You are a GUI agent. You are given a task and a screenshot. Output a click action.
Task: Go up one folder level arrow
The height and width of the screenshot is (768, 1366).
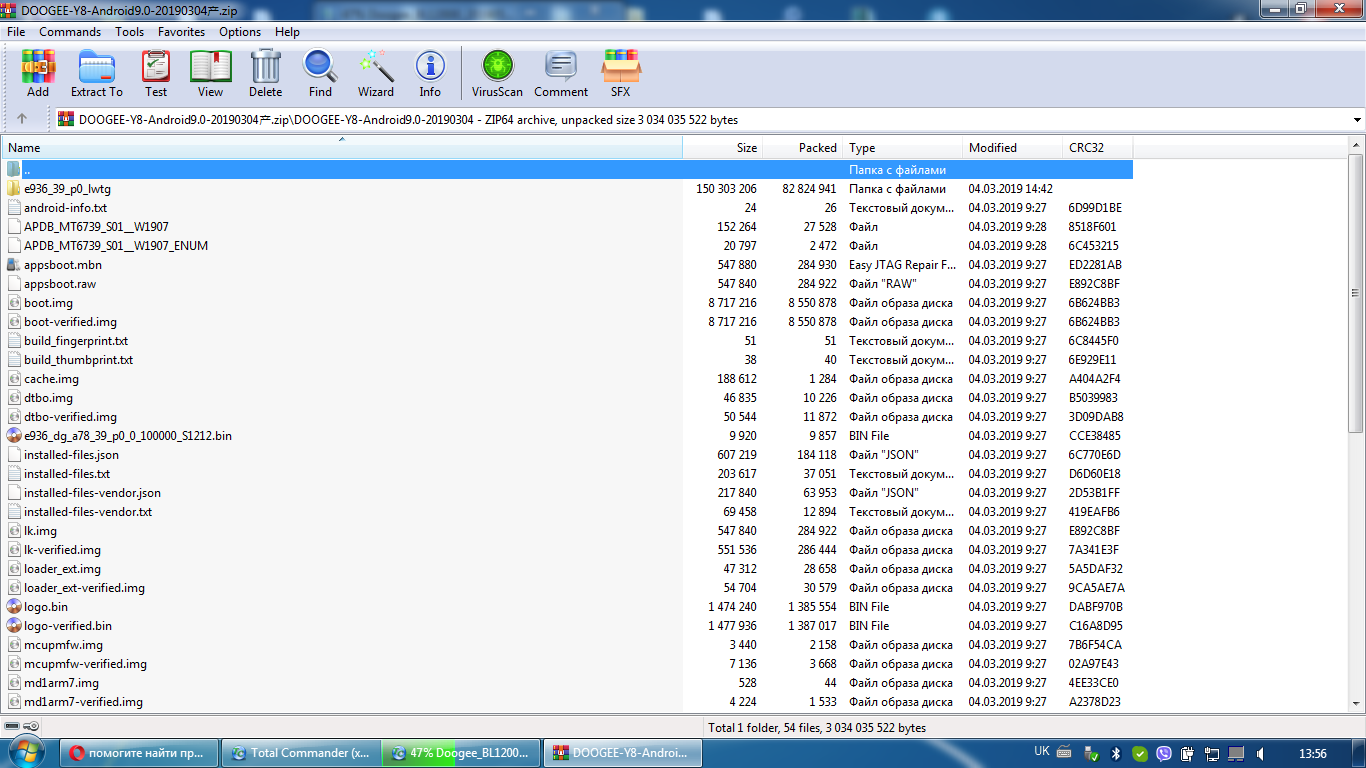click(x=22, y=119)
